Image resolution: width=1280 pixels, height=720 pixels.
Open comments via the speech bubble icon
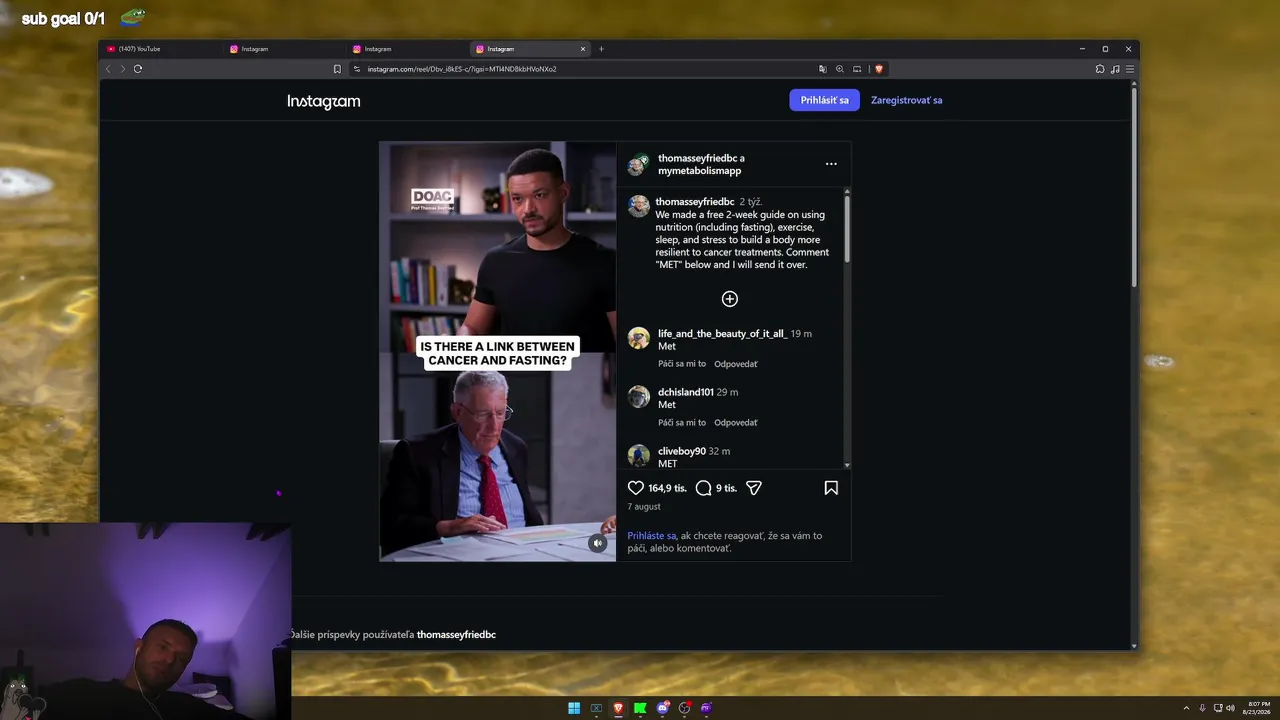click(704, 488)
